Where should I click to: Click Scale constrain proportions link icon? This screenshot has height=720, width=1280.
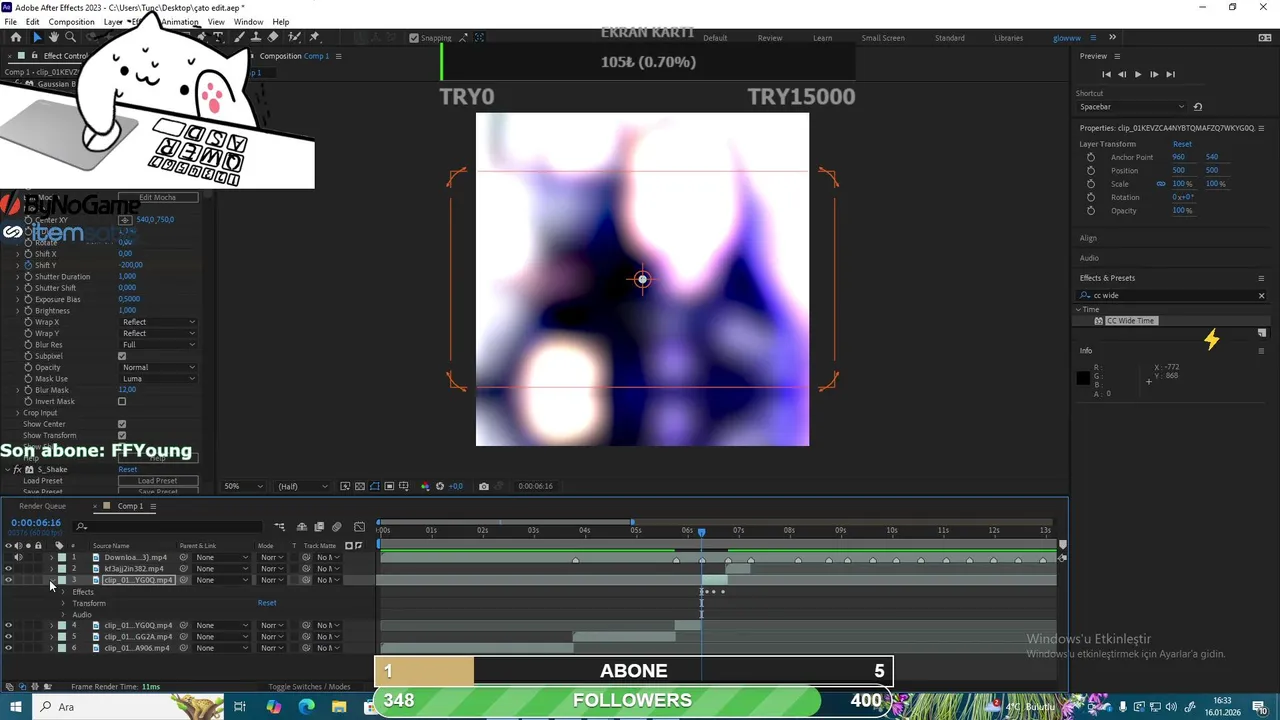[x=1161, y=184]
